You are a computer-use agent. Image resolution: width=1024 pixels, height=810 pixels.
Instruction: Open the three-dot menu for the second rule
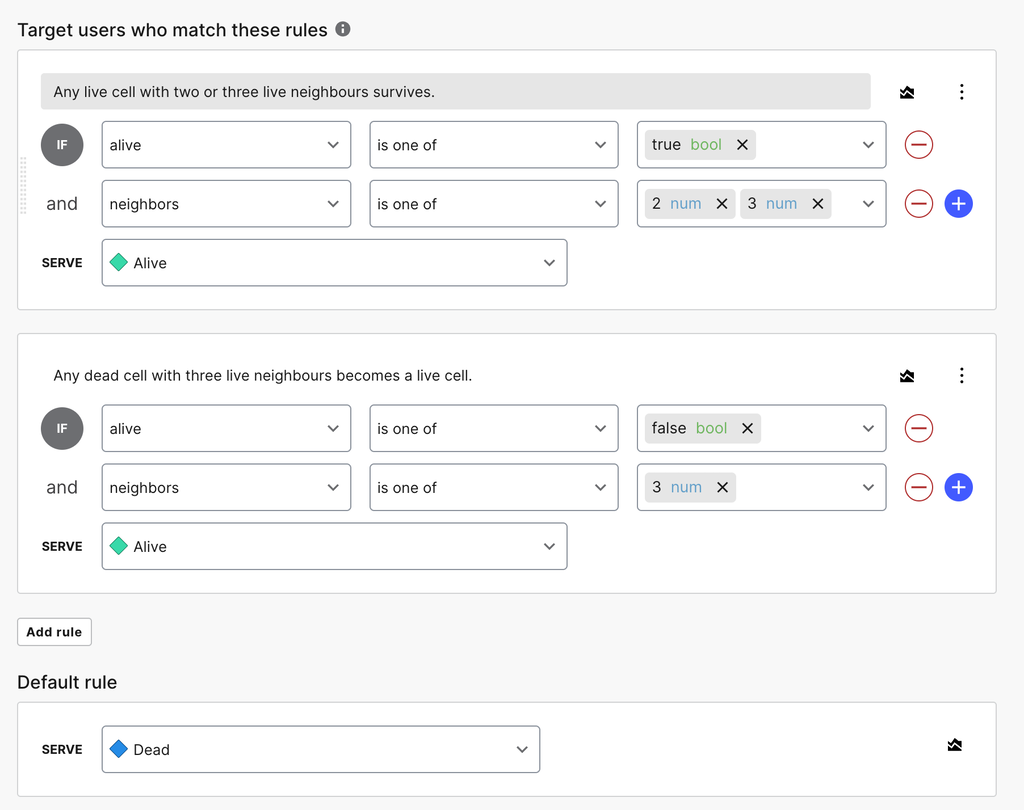tap(961, 376)
